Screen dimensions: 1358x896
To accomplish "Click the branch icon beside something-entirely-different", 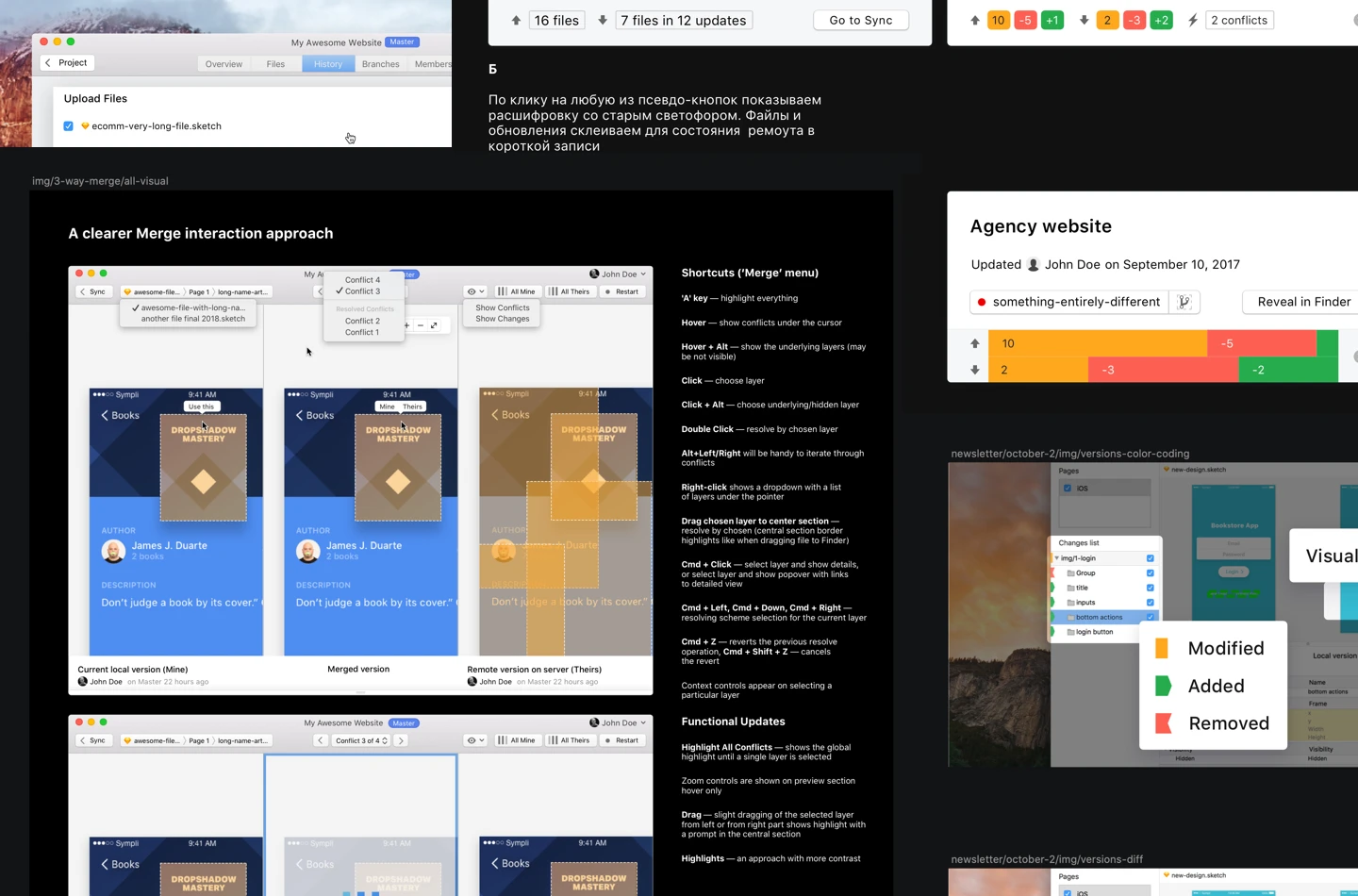I will 1184,302.
